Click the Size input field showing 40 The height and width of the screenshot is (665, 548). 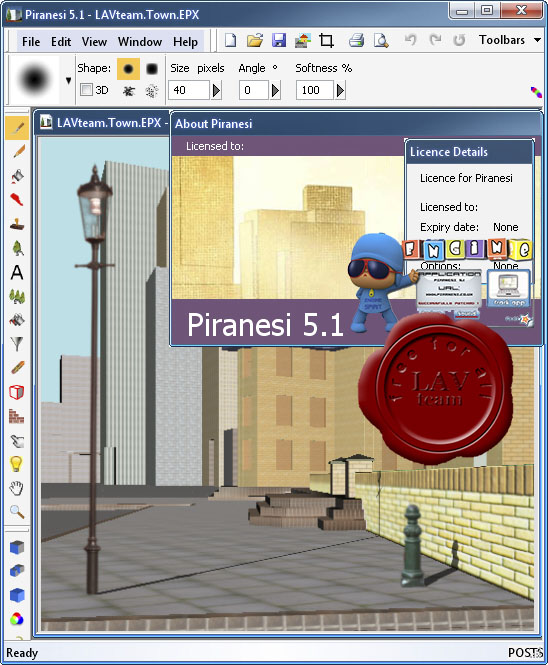click(189, 90)
